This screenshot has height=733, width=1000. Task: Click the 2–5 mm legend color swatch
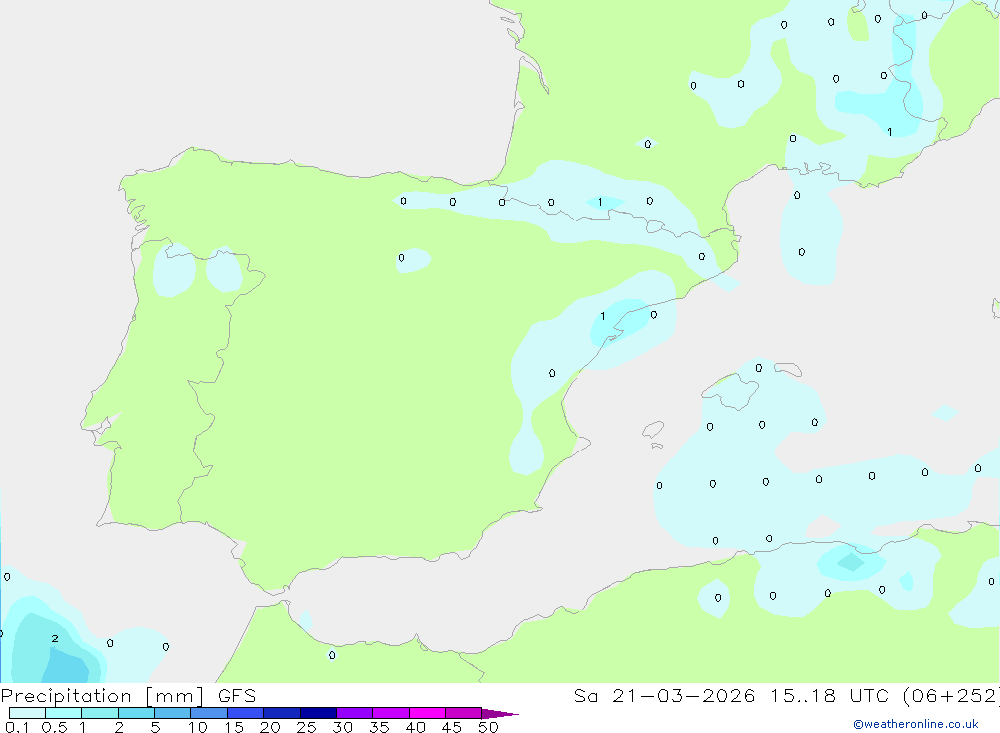pyautogui.click(x=136, y=713)
